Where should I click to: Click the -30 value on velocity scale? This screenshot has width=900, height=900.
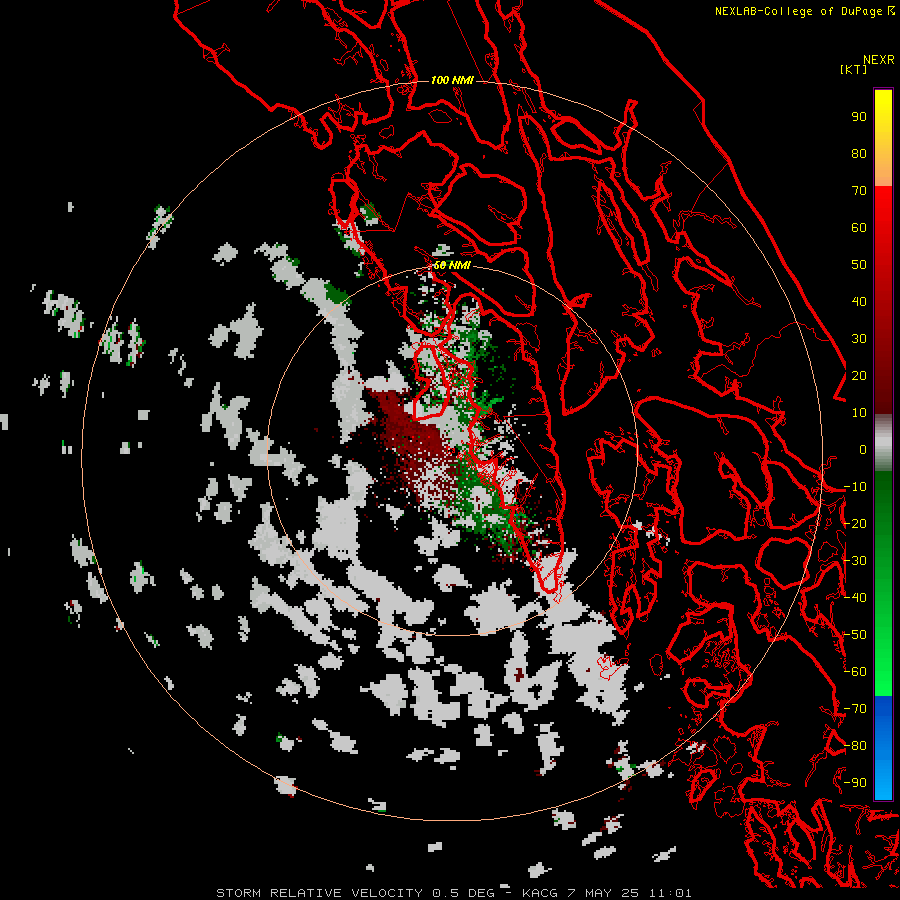(x=855, y=560)
